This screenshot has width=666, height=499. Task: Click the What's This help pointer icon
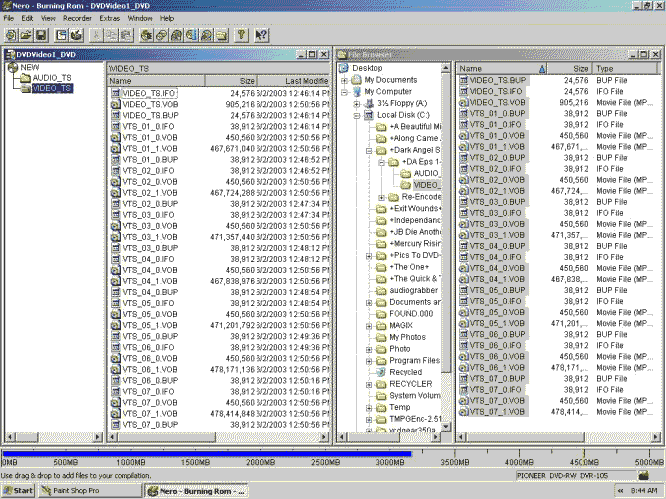pyautogui.click(x=261, y=35)
